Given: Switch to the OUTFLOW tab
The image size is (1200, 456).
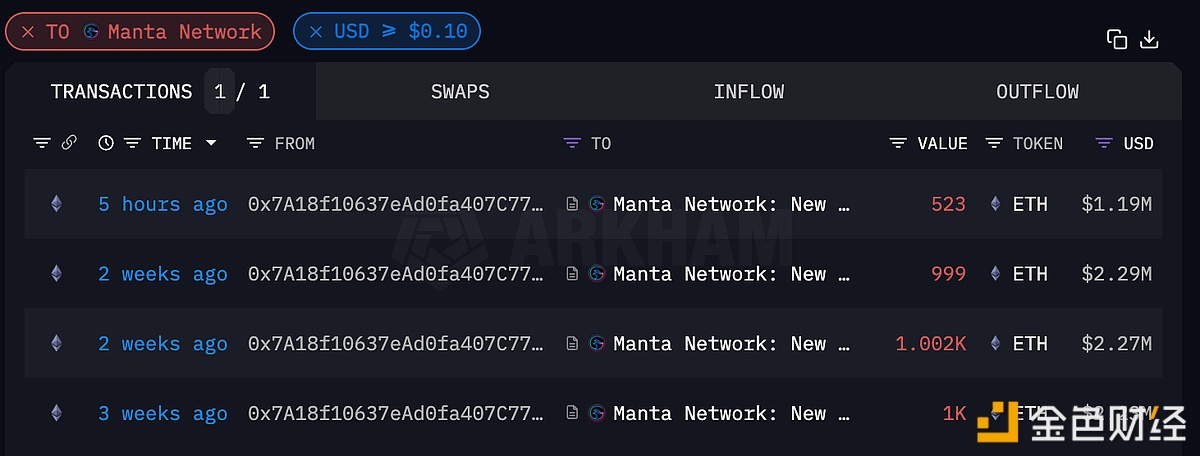Looking at the screenshot, I should pos(1037,92).
